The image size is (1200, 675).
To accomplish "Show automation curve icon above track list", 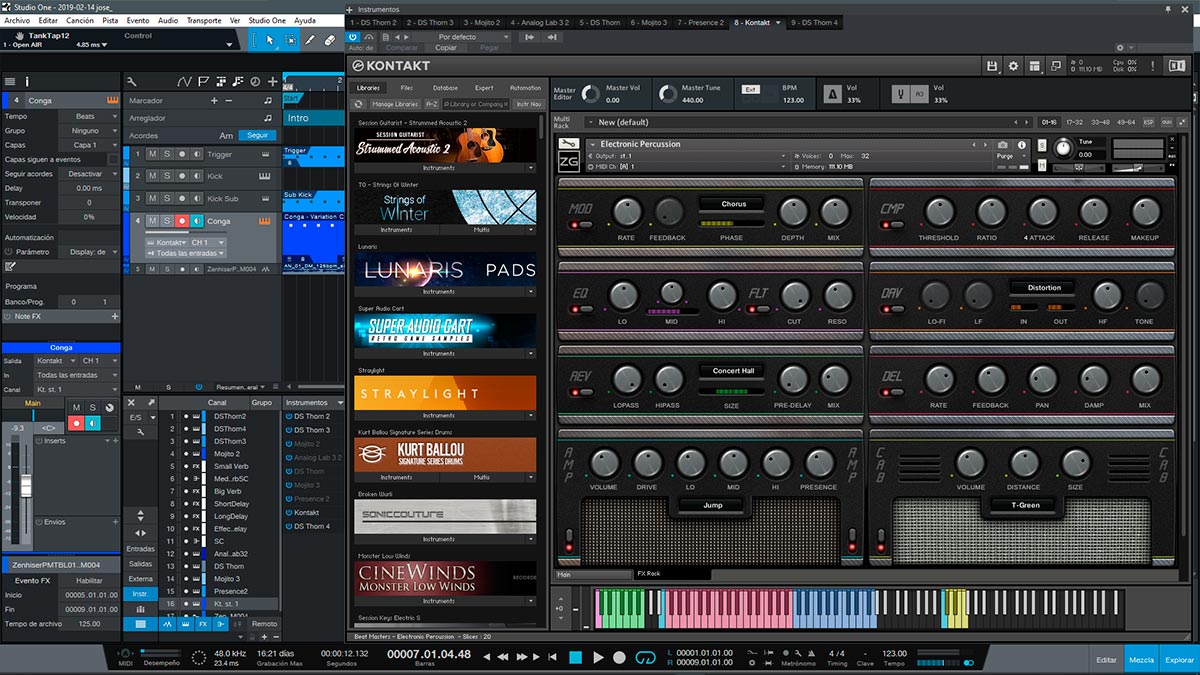I will pos(183,81).
